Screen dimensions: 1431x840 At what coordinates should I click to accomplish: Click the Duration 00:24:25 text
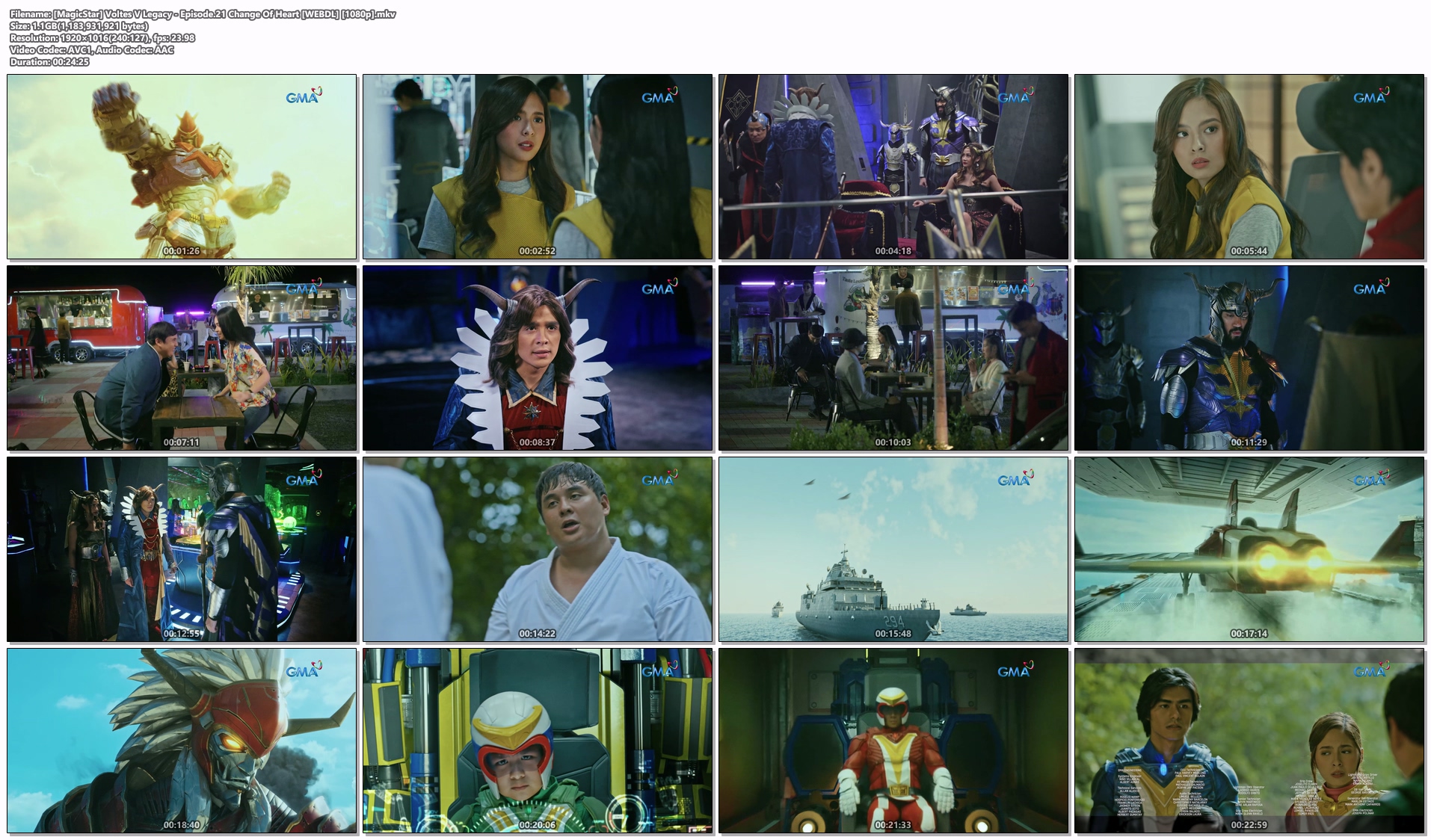pyautogui.click(x=49, y=62)
